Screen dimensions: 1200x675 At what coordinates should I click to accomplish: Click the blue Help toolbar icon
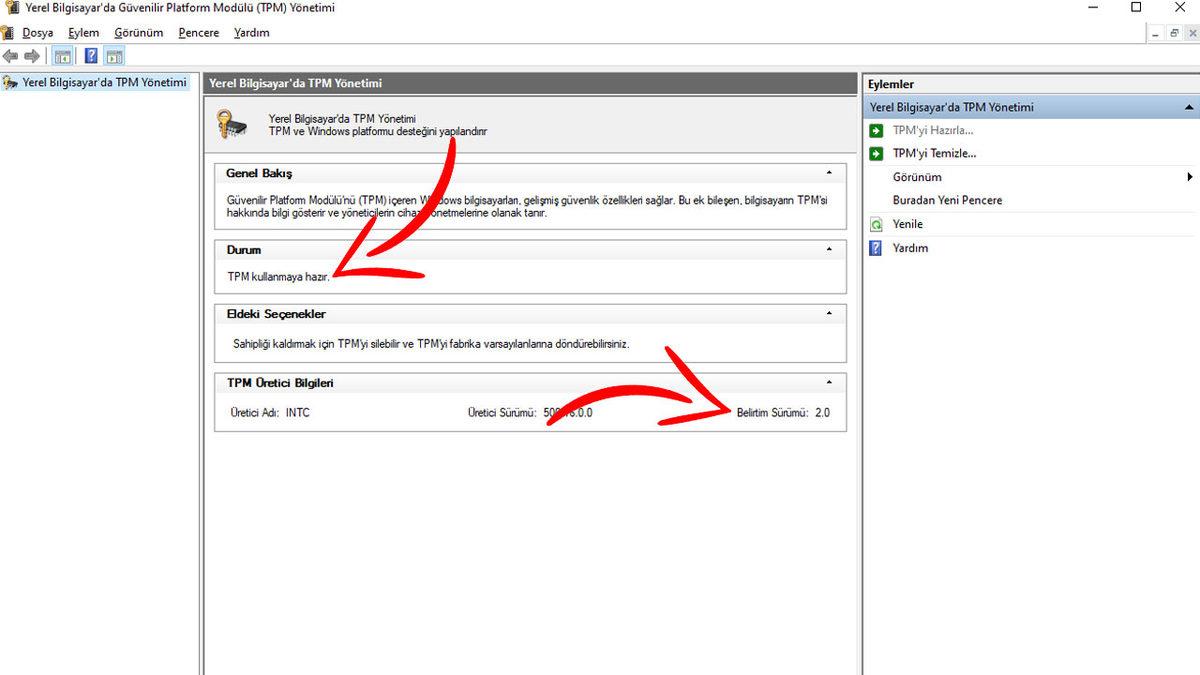91,56
